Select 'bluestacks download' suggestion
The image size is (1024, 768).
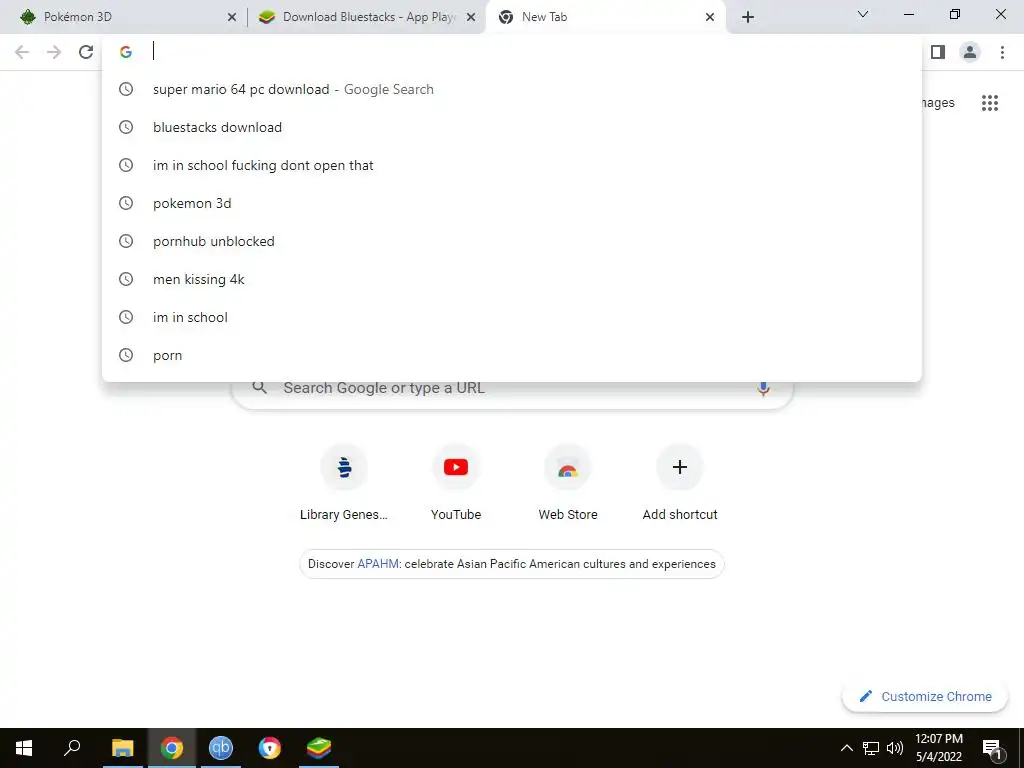pyautogui.click(x=512, y=127)
